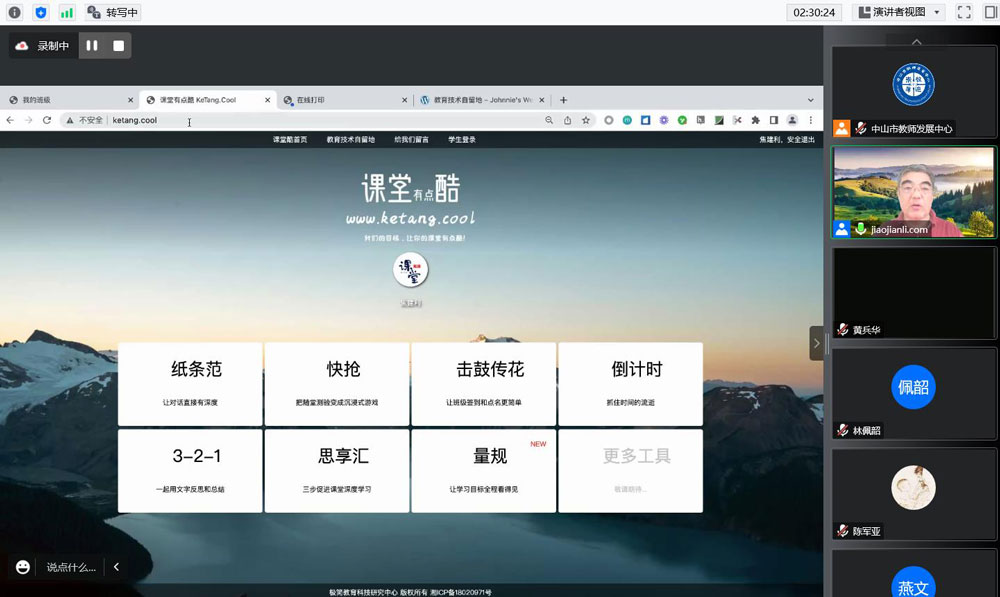Open the 学生登录 link
Screen dimensions: 1000x597
pyautogui.click(x=460, y=141)
